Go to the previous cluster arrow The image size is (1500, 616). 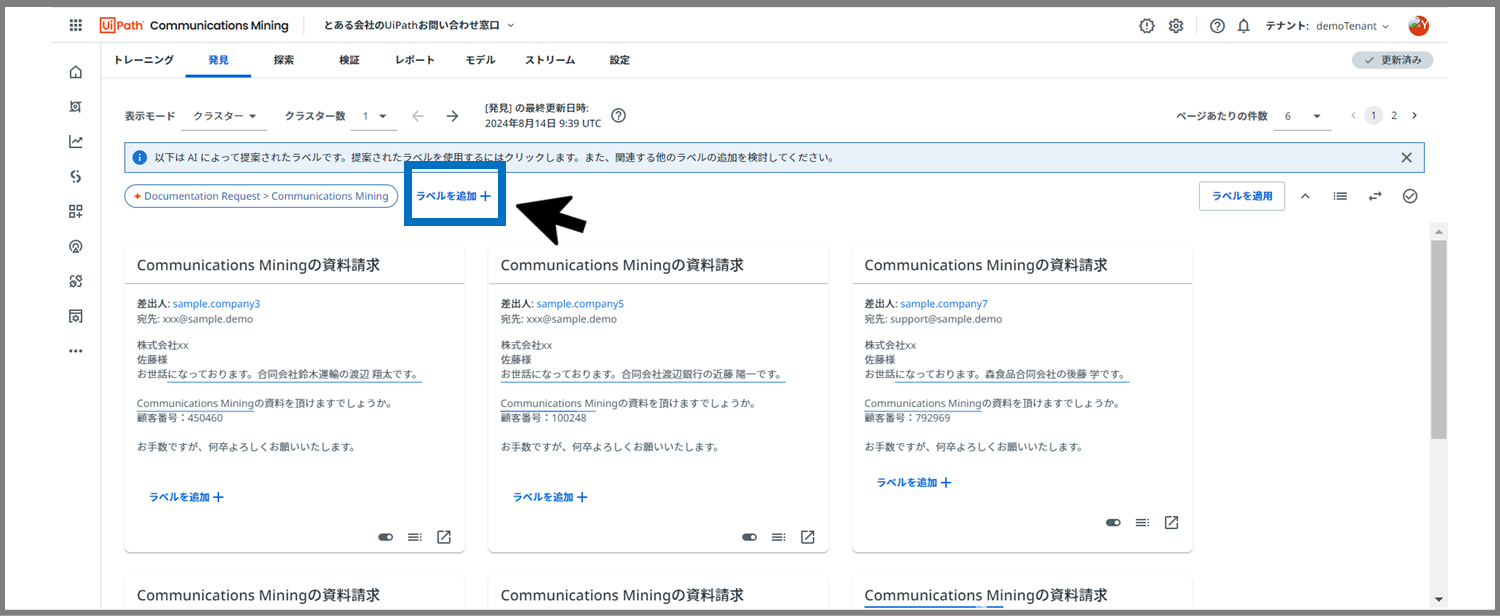[418, 116]
